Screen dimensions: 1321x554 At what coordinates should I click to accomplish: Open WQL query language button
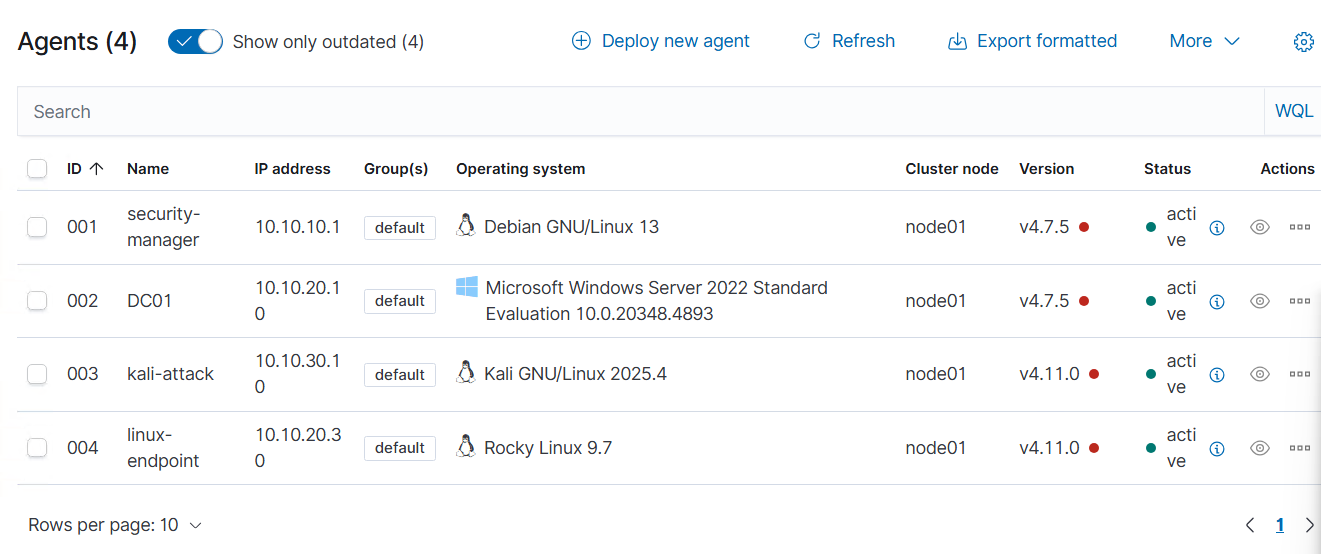[1294, 112]
